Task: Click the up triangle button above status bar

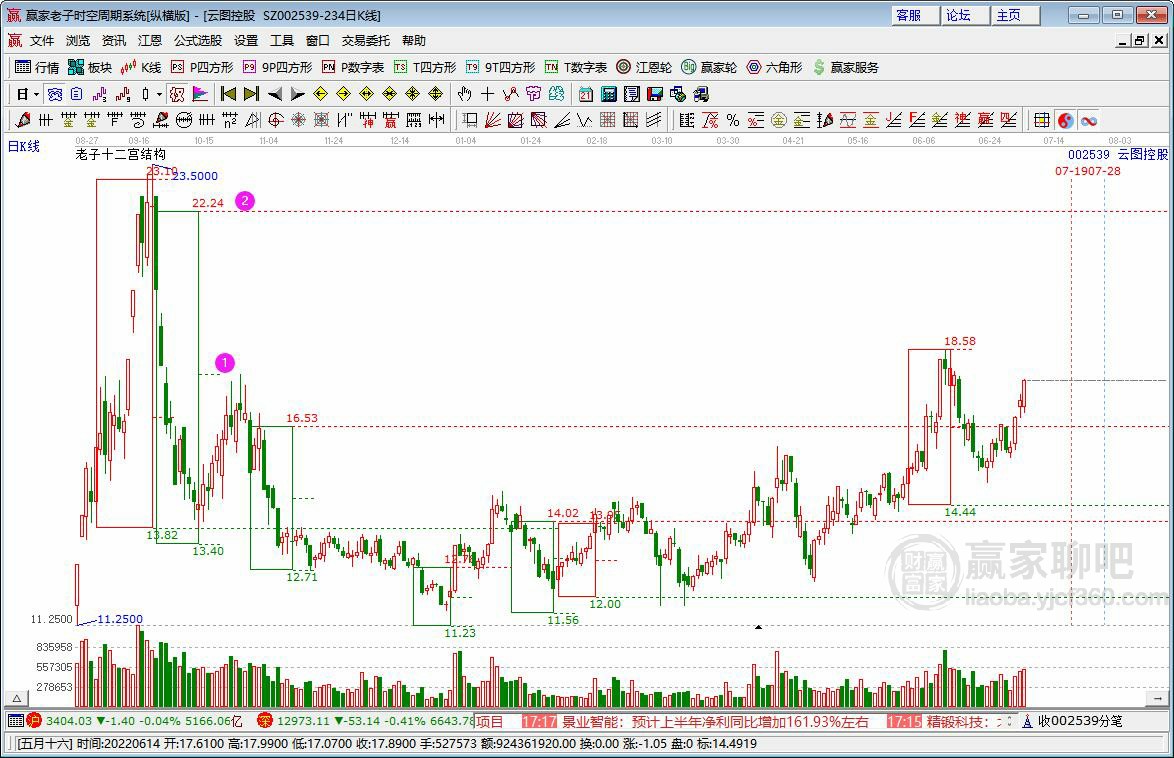Action: (16, 698)
